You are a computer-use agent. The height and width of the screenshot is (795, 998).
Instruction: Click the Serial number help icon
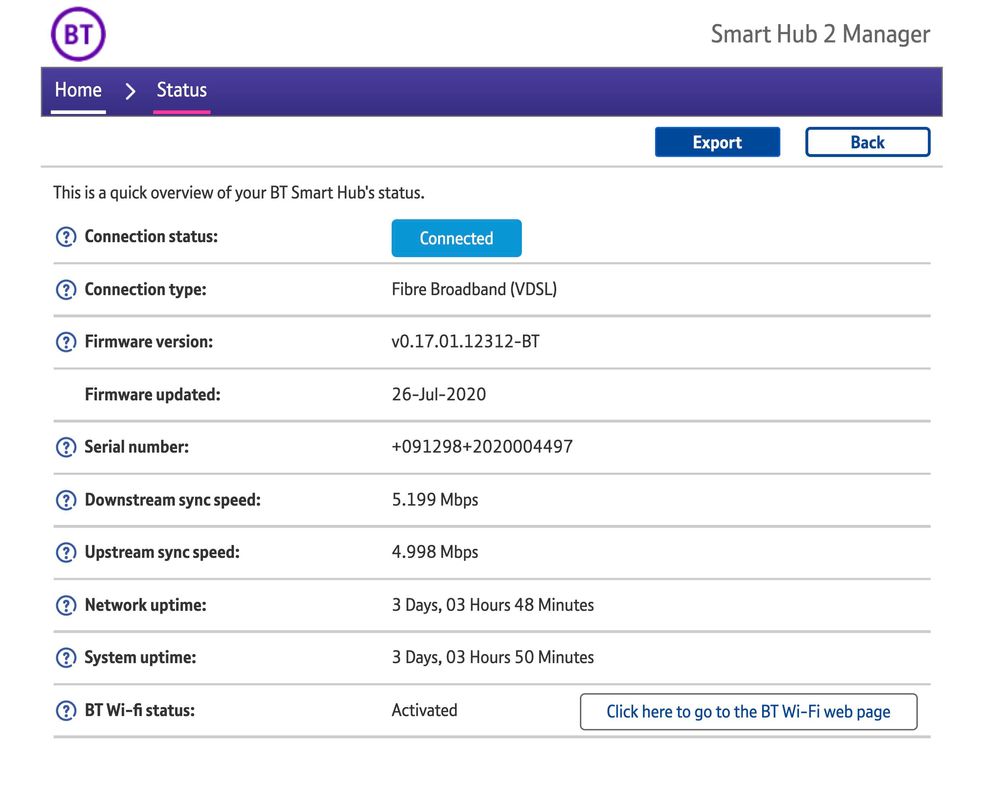[66, 446]
